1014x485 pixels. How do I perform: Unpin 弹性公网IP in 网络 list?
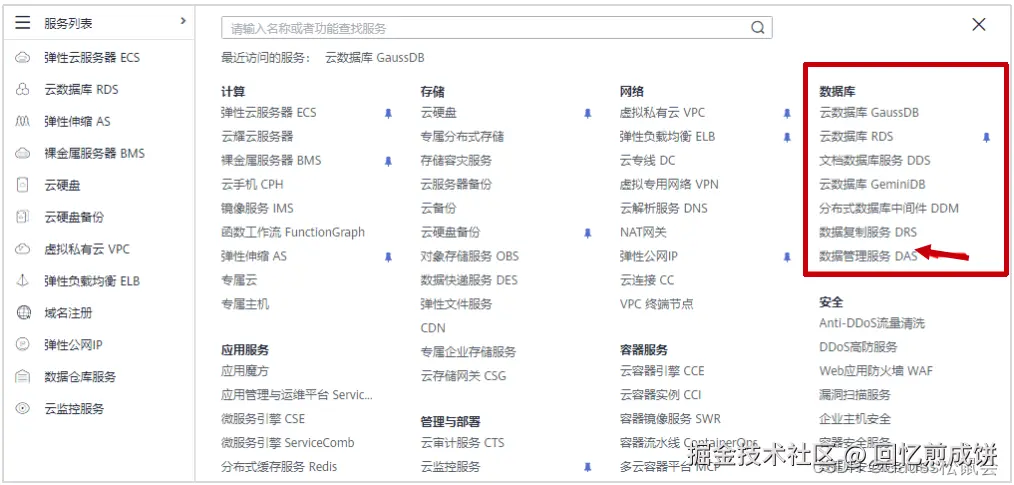(787, 257)
